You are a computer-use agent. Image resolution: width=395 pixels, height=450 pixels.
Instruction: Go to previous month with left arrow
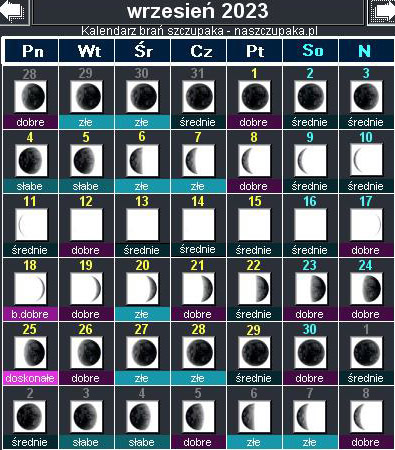pyautogui.click(x=13, y=11)
